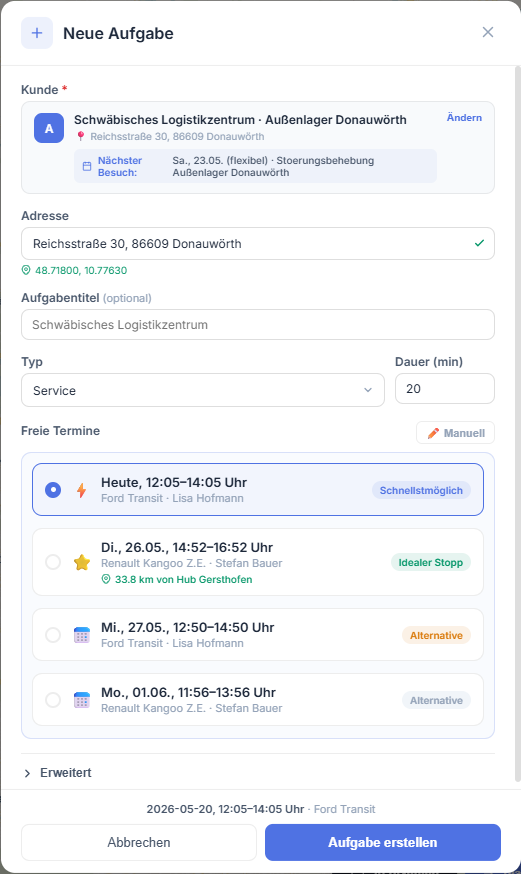Click the red location pin under customer name
Screen dimensions: 521x874
coord(81,136)
